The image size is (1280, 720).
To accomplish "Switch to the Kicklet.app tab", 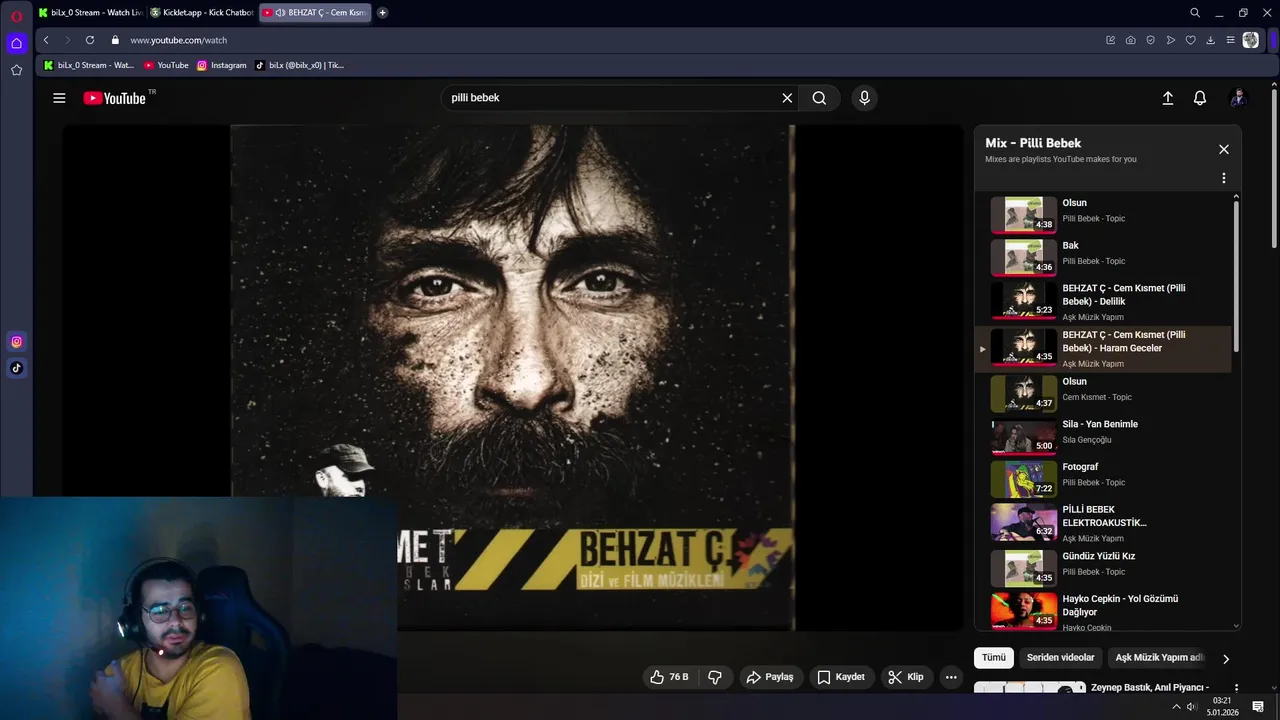I will [201, 13].
